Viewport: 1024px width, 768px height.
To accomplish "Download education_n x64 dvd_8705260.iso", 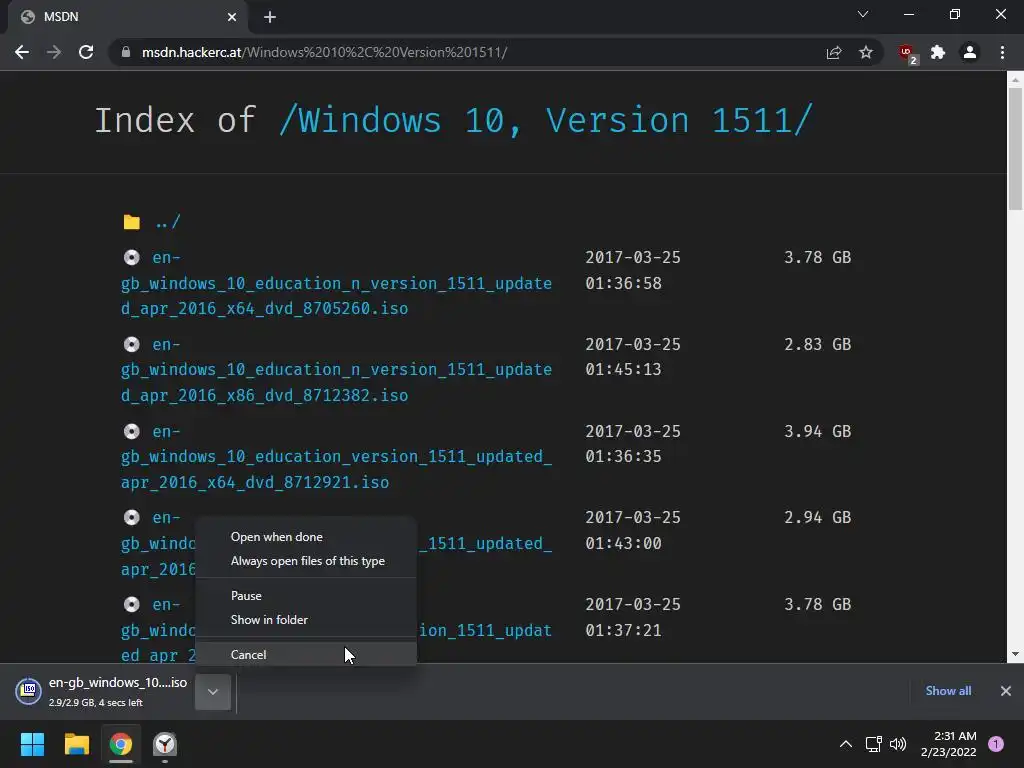I will (x=336, y=283).
